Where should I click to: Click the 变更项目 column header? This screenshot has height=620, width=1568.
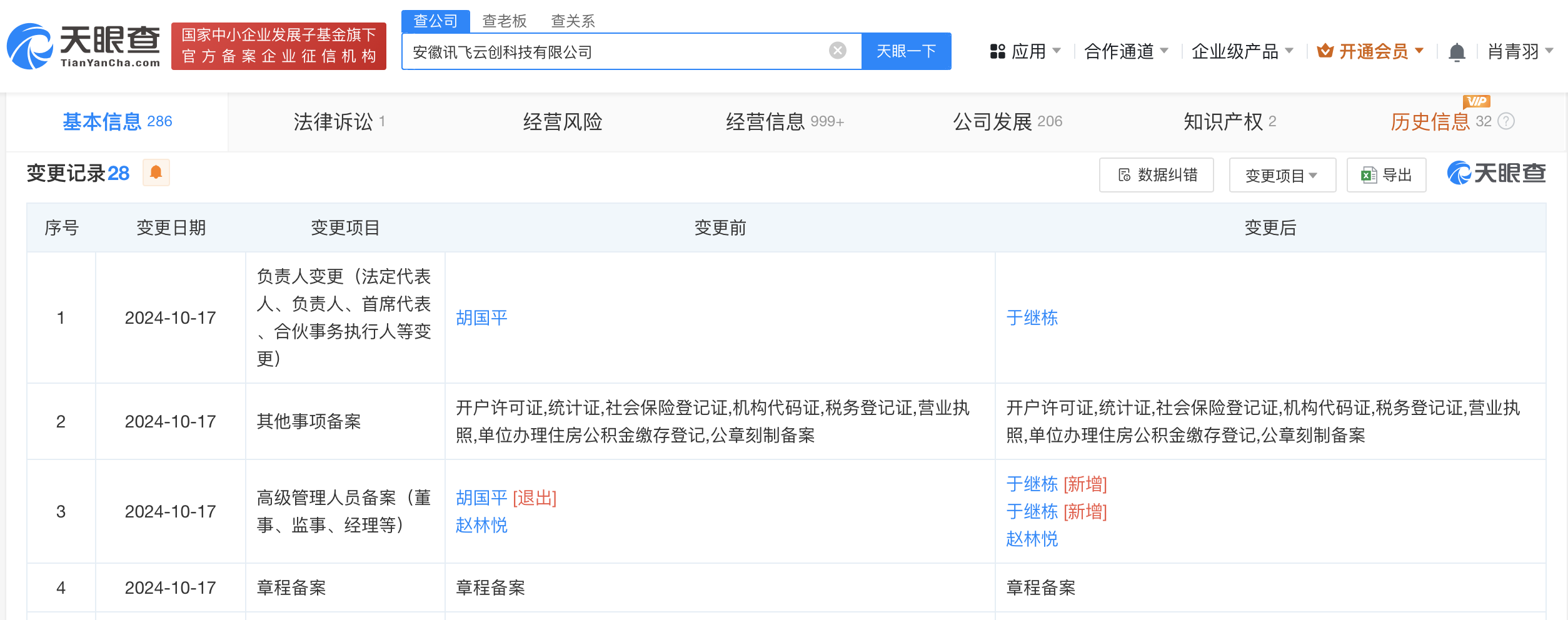[x=345, y=227]
